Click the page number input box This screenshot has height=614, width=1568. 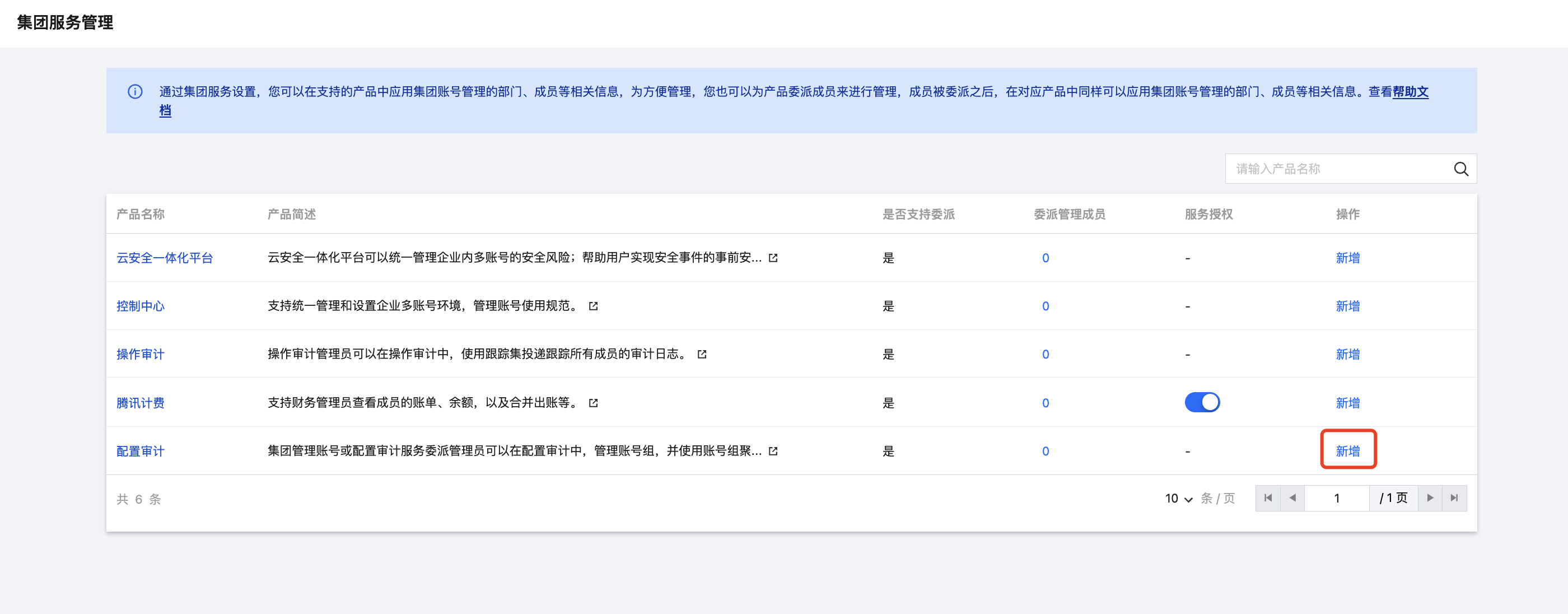pos(1337,497)
